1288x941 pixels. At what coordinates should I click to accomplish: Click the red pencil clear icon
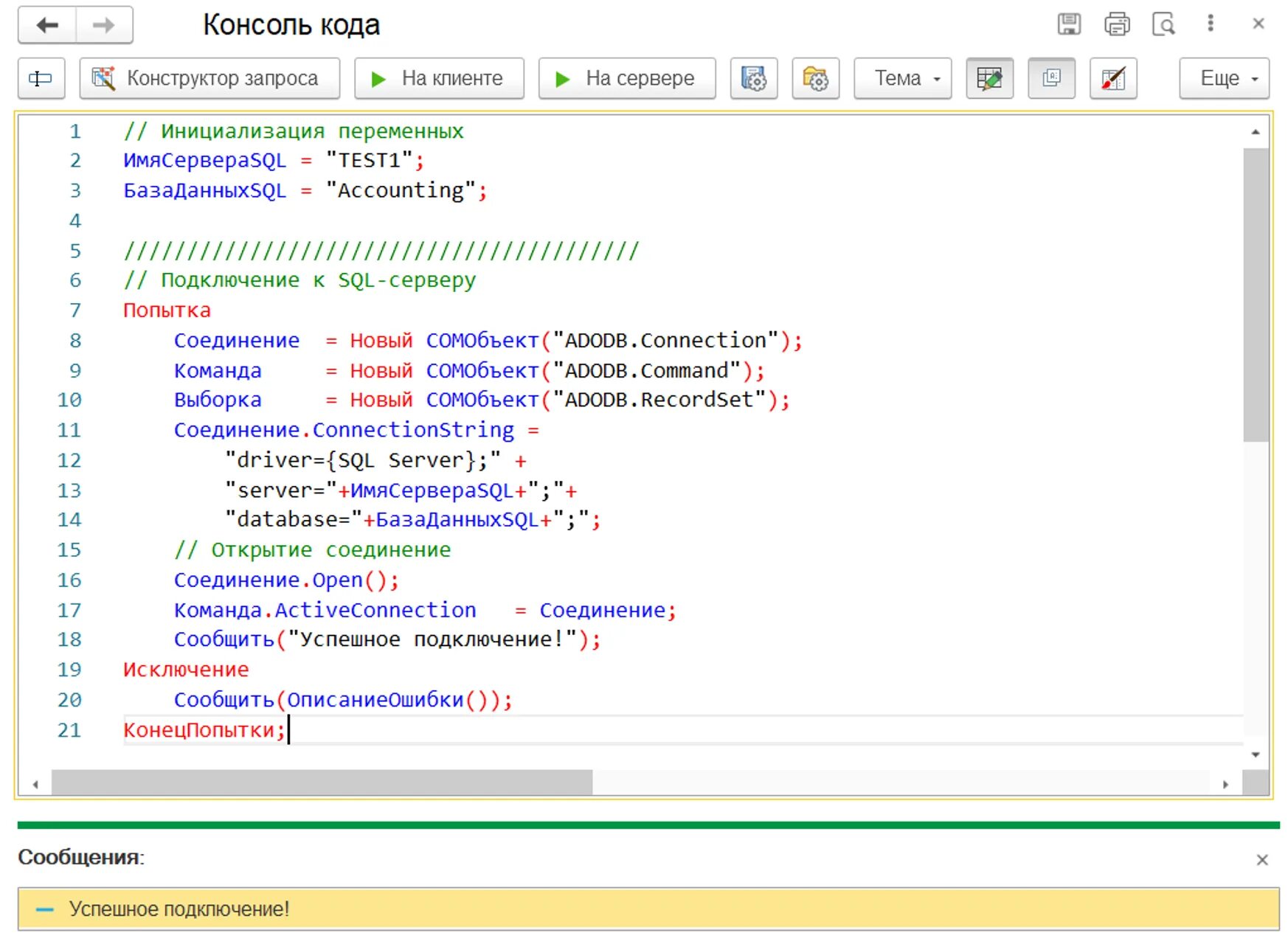tap(1113, 78)
